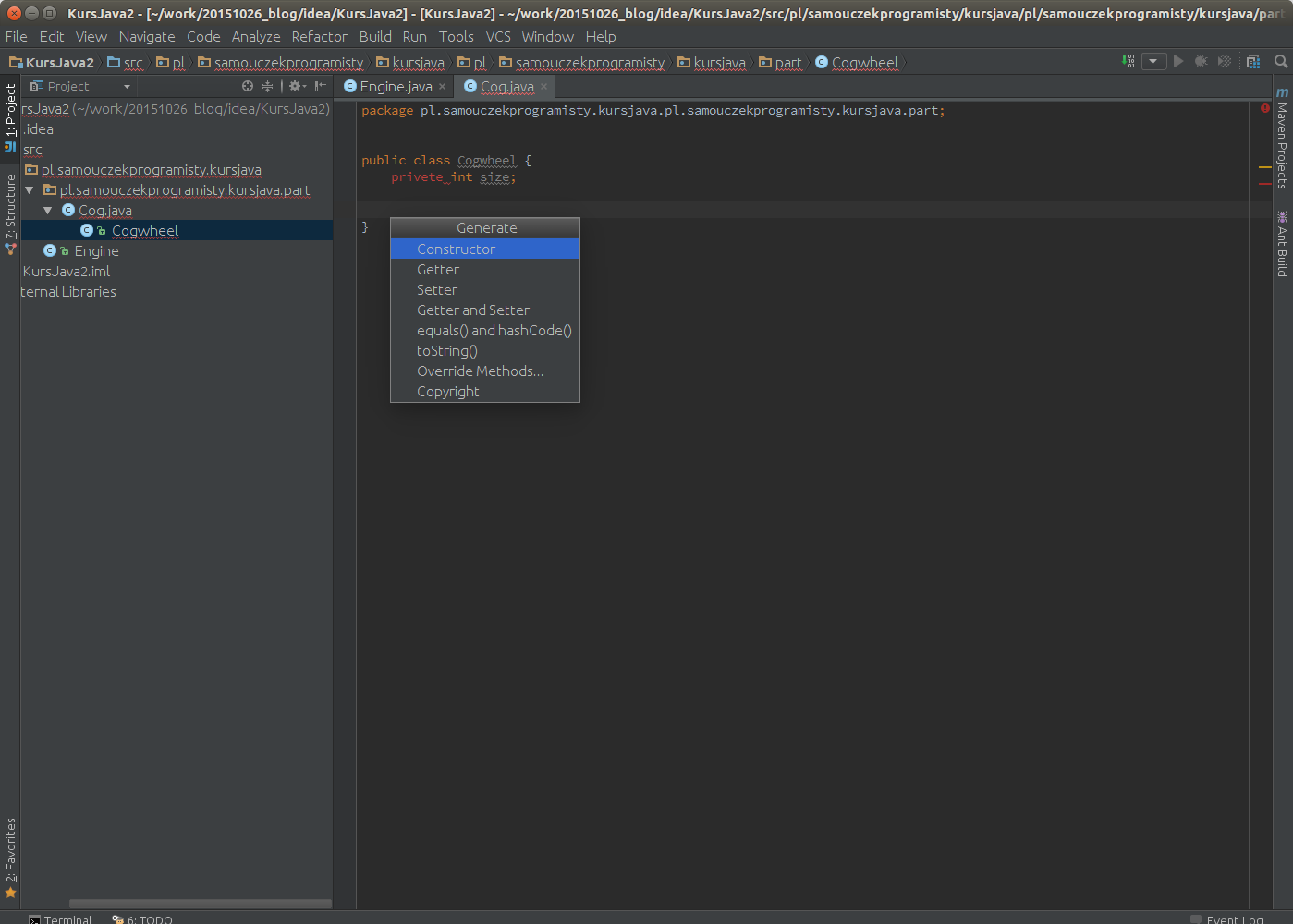Screen dimensions: 1293x924
Task: Switch to the Cog.java tab
Action: 506,86
